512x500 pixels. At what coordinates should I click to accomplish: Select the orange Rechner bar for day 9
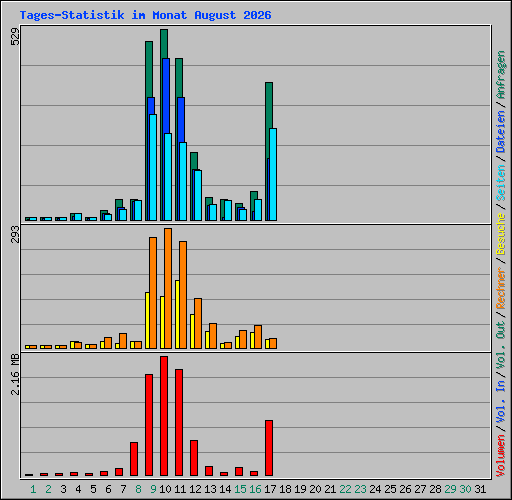click(x=153, y=293)
